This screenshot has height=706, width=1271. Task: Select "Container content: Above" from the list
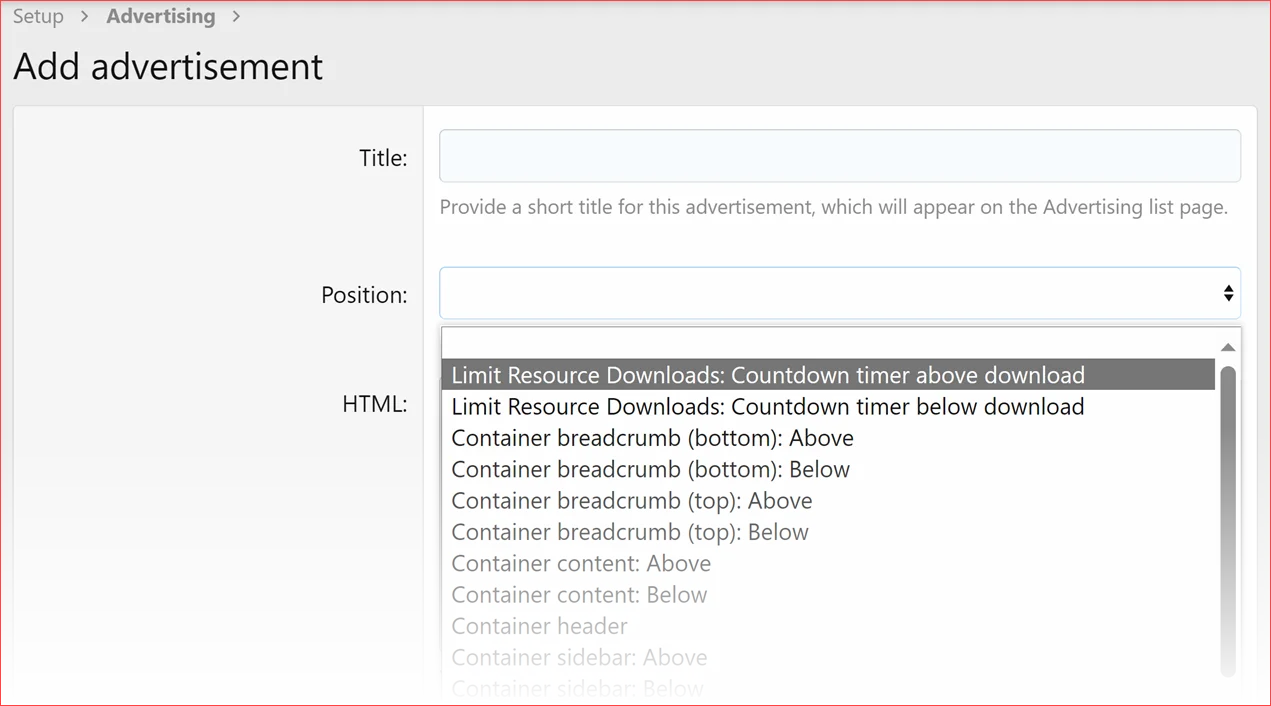coord(581,563)
